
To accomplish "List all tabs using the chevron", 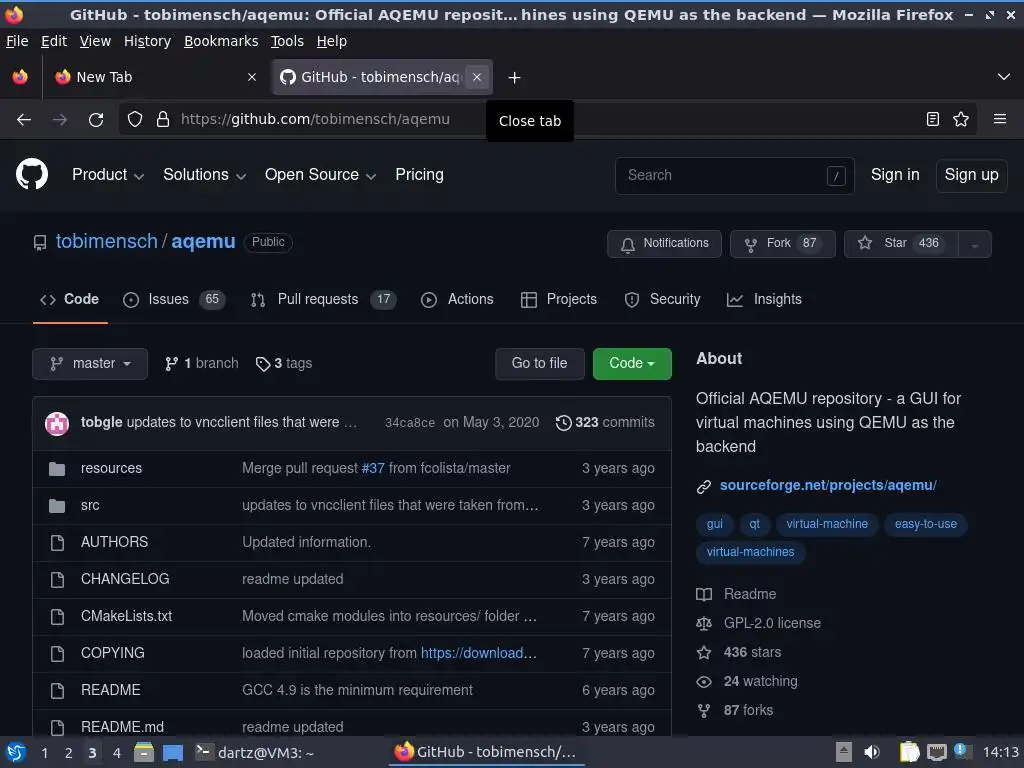I will coord(1004,77).
